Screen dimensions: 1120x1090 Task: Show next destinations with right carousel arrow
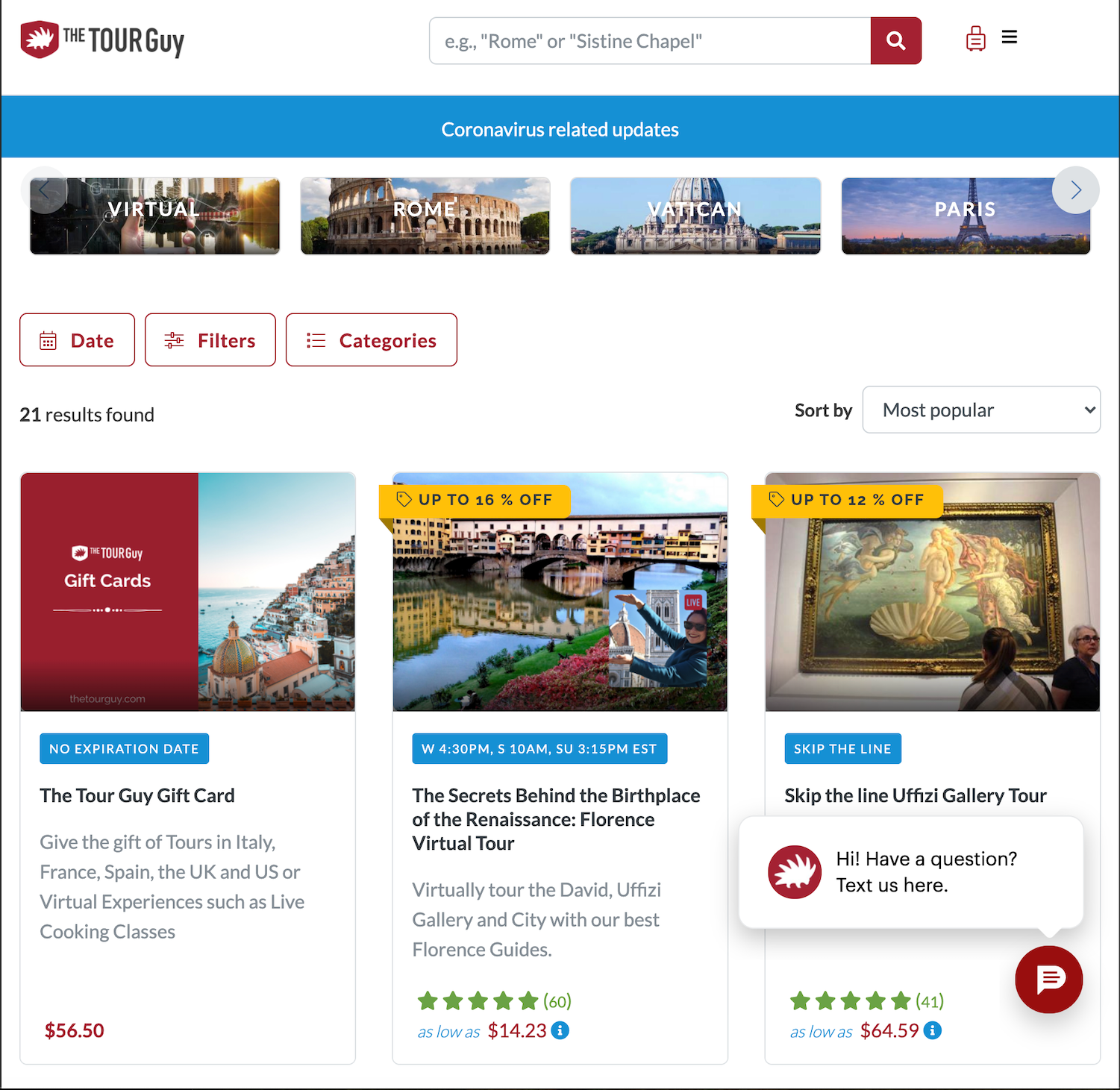pyautogui.click(x=1075, y=190)
